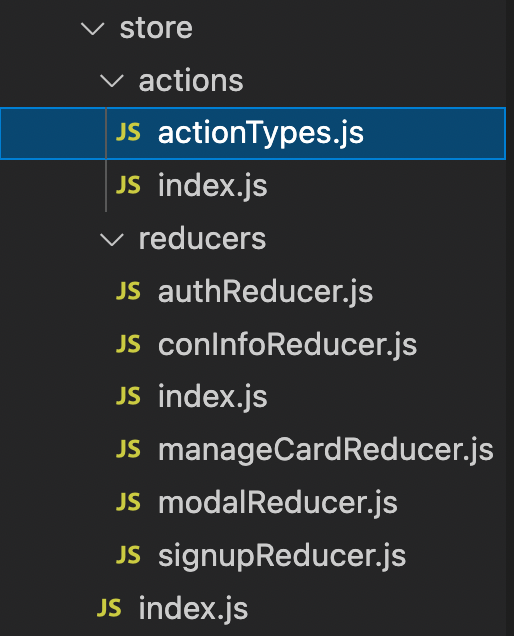The width and height of the screenshot is (514, 636).
Task: Open index.js inside the reducers folder
Action: pyautogui.click(x=213, y=397)
